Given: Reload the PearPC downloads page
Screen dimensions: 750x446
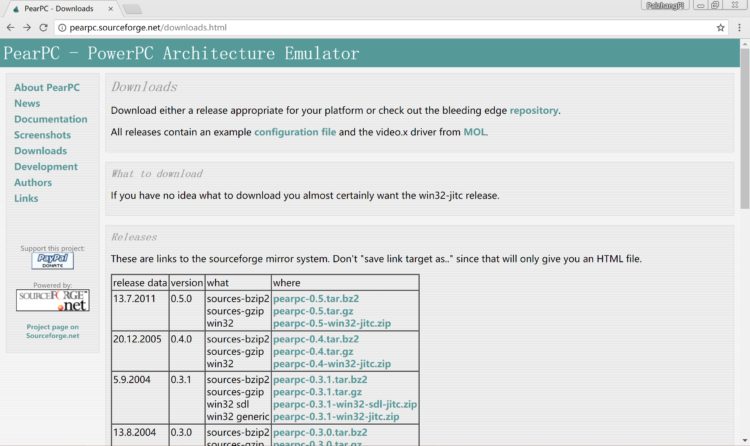Looking at the screenshot, I should 44,28.
